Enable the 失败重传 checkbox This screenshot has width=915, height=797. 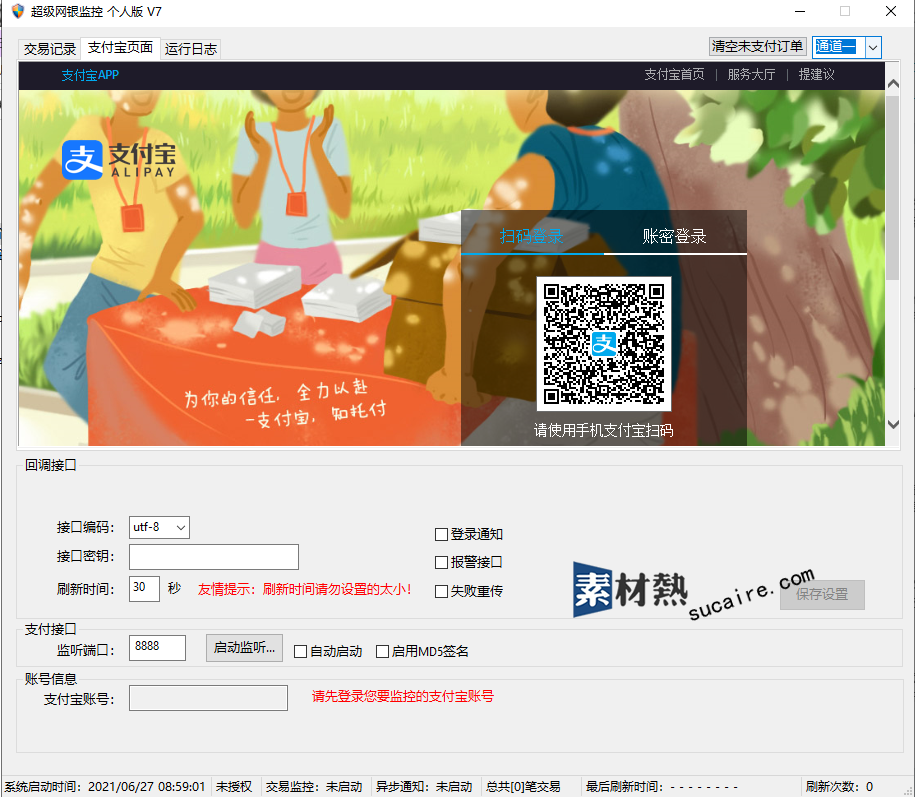pyautogui.click(x=441, y=592)
